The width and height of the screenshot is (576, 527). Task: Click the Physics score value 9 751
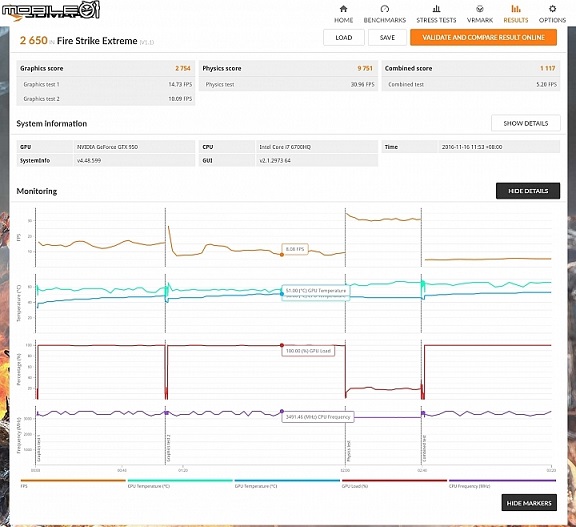coord(365,68)
